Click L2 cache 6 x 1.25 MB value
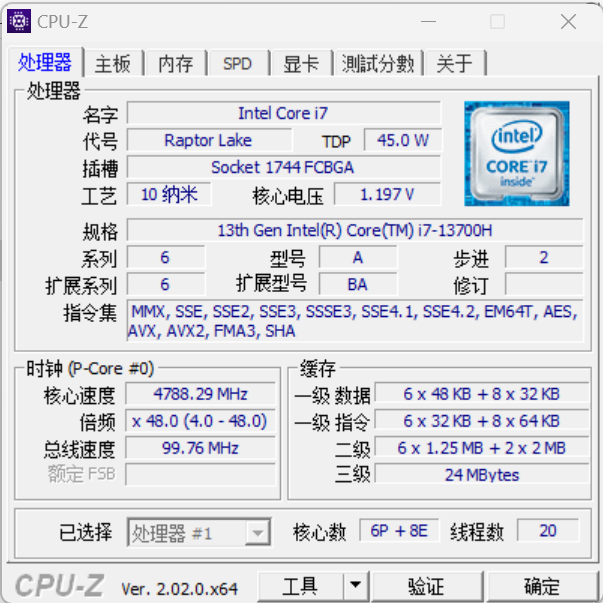Screen dimensions: 603x603 (481, 448)
